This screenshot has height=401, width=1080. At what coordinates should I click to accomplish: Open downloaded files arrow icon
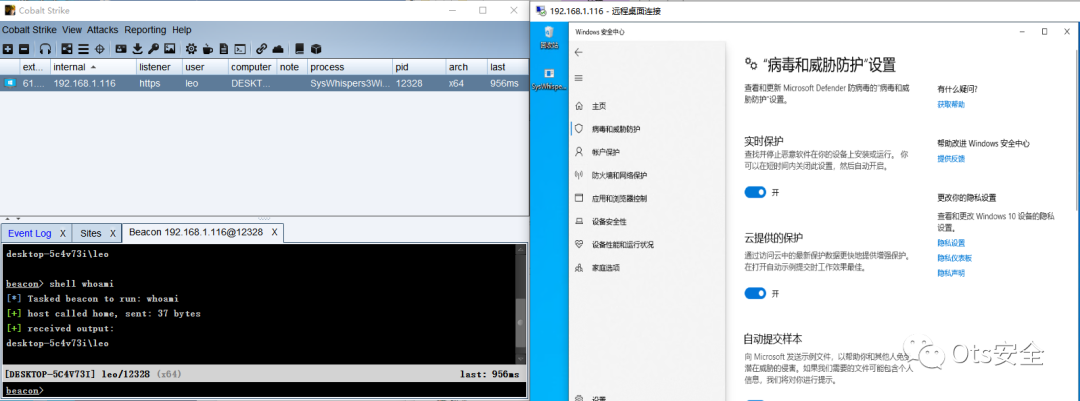(x=137, y=49)
